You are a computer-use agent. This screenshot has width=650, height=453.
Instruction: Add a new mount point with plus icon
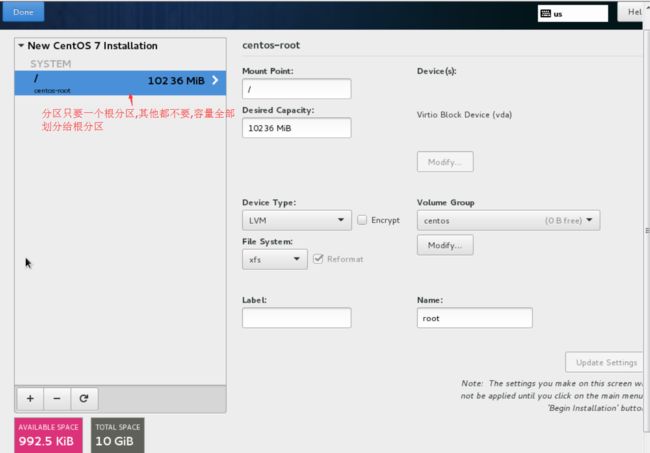pos(30,398)
